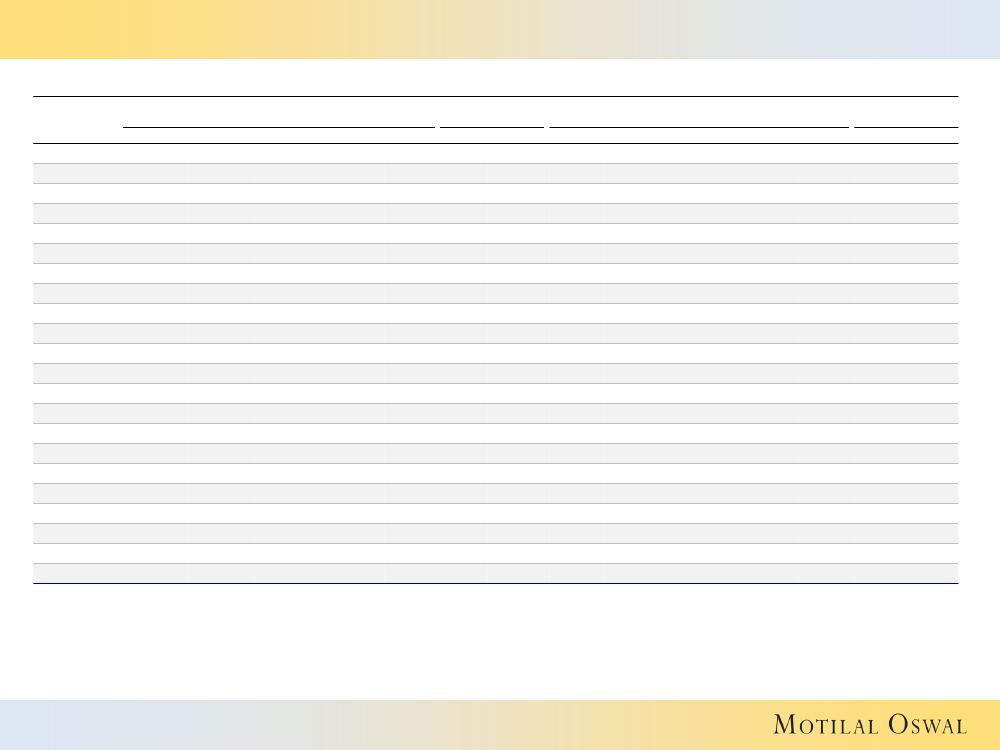This screenshot has width=1000, height=750.
Task: Click the blank white area below the table
Action: pyautogui.click(x=495, y=640)
